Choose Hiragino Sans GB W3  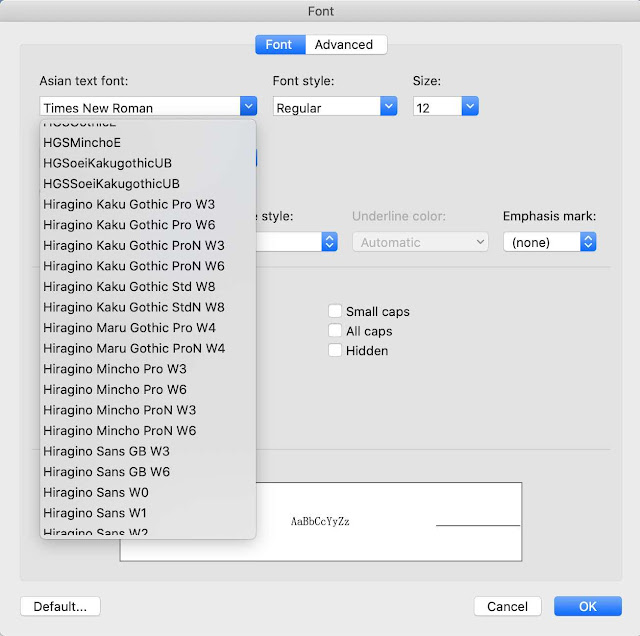pos(148,451)
